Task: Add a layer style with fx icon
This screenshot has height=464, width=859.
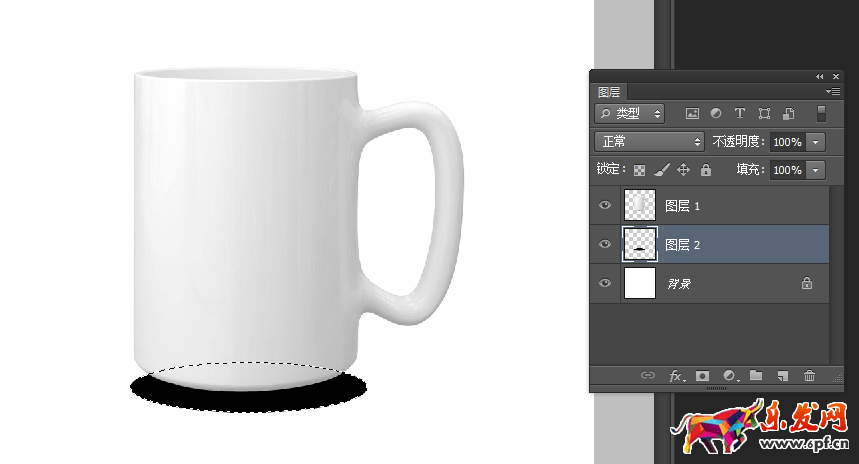Action: pos(676,376)
